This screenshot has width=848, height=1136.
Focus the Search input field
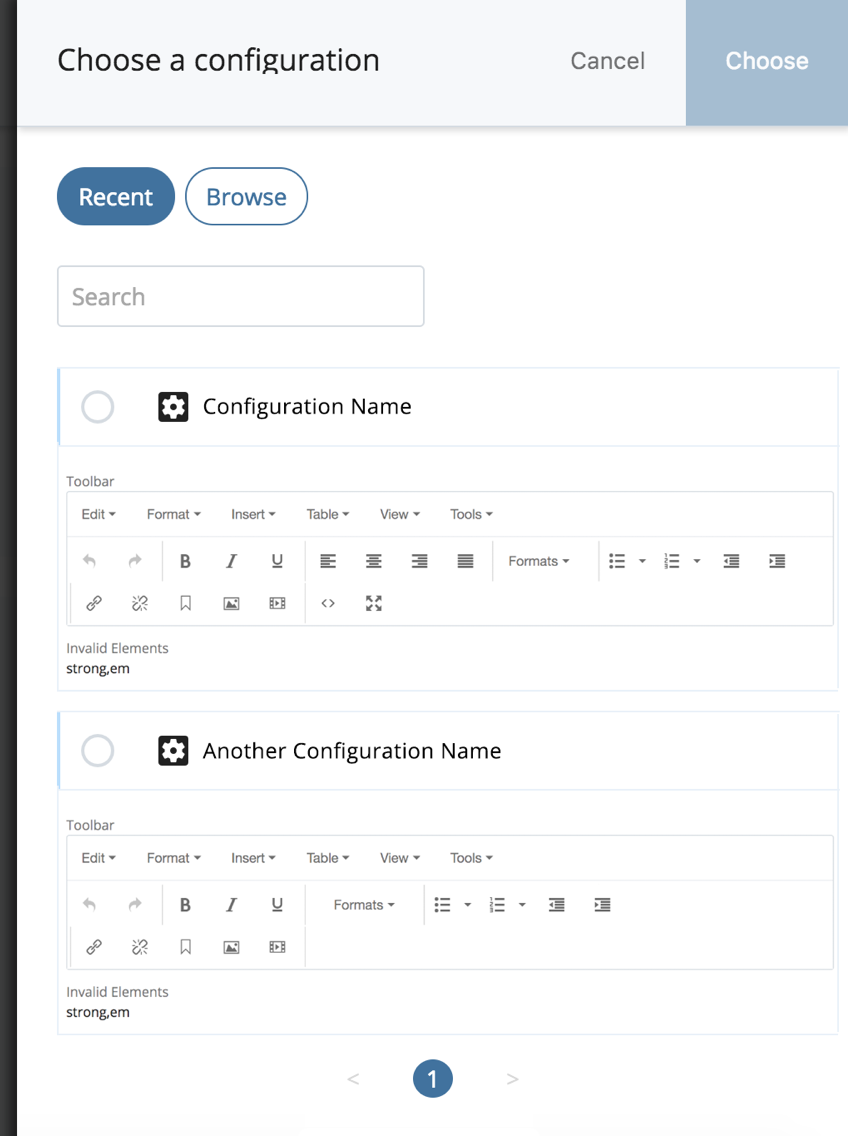[x=241, y=296]
